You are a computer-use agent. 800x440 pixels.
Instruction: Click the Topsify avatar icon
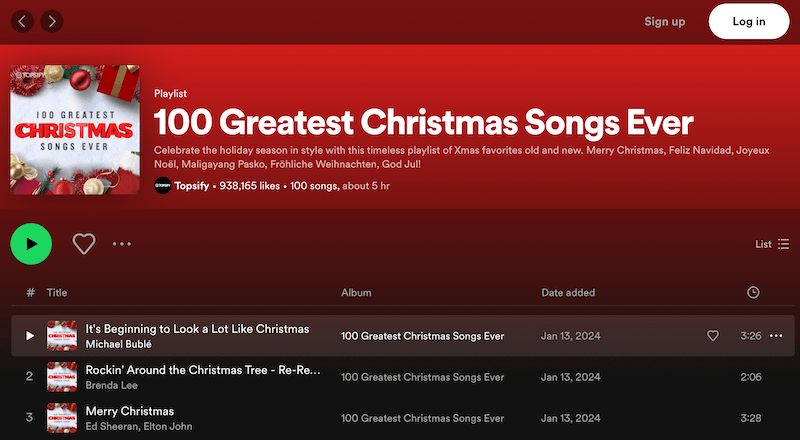163,186
